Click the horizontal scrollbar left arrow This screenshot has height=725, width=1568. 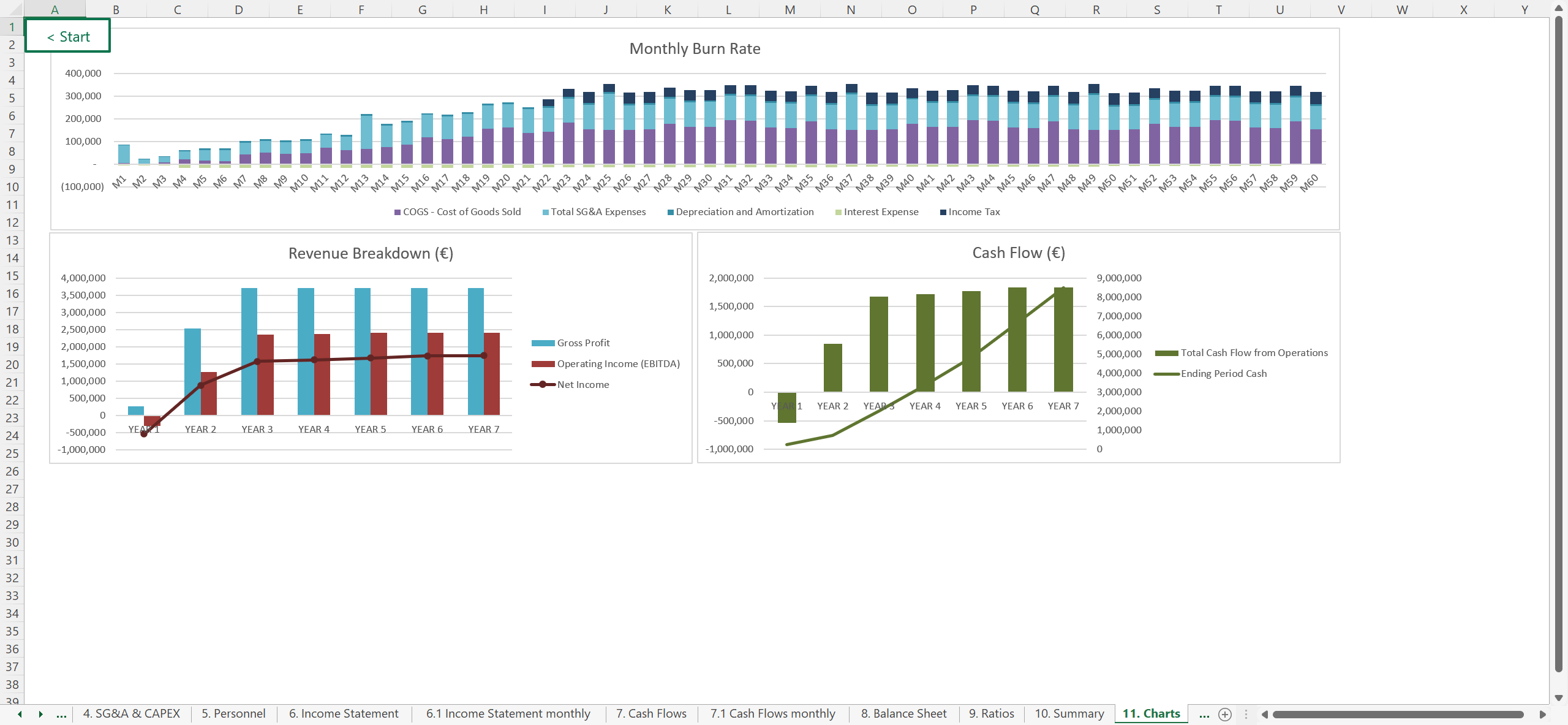point(1265,714)
